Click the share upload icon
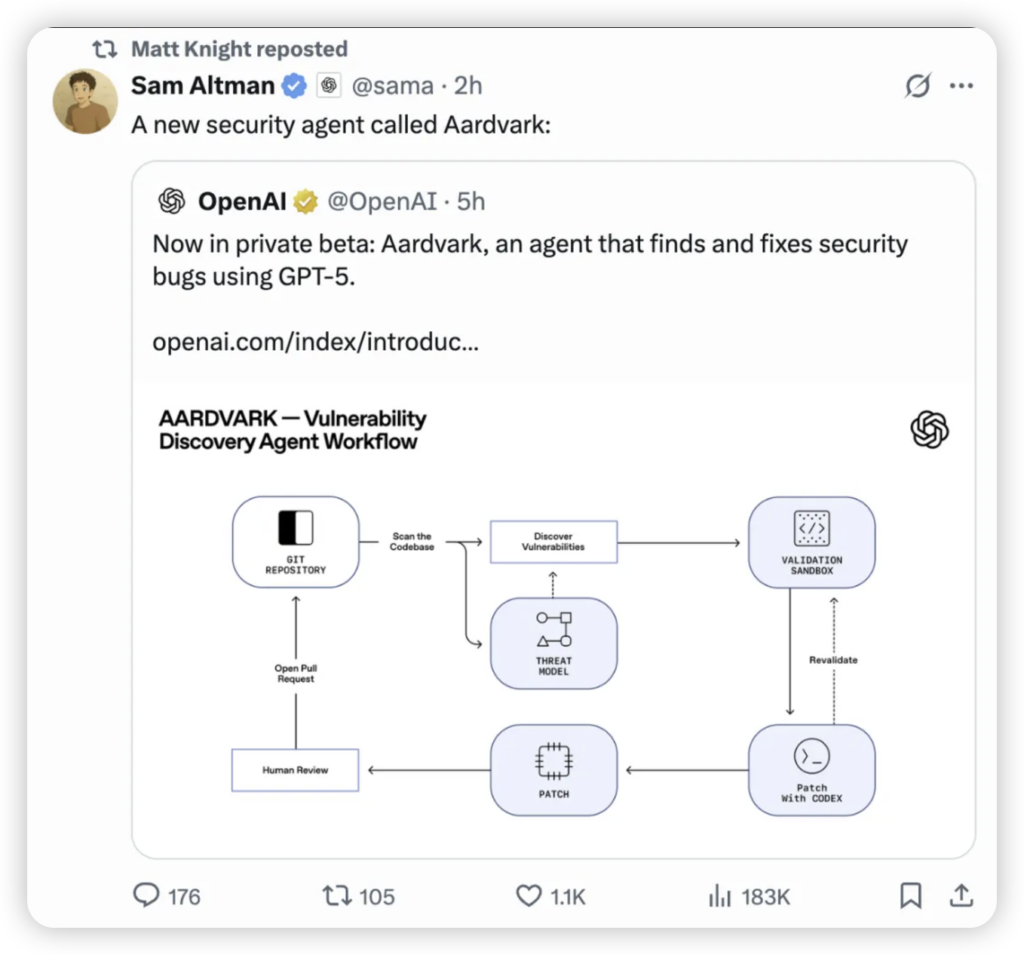The height and width of the screenshot is (955, 1024). click(x=959, y=896)
